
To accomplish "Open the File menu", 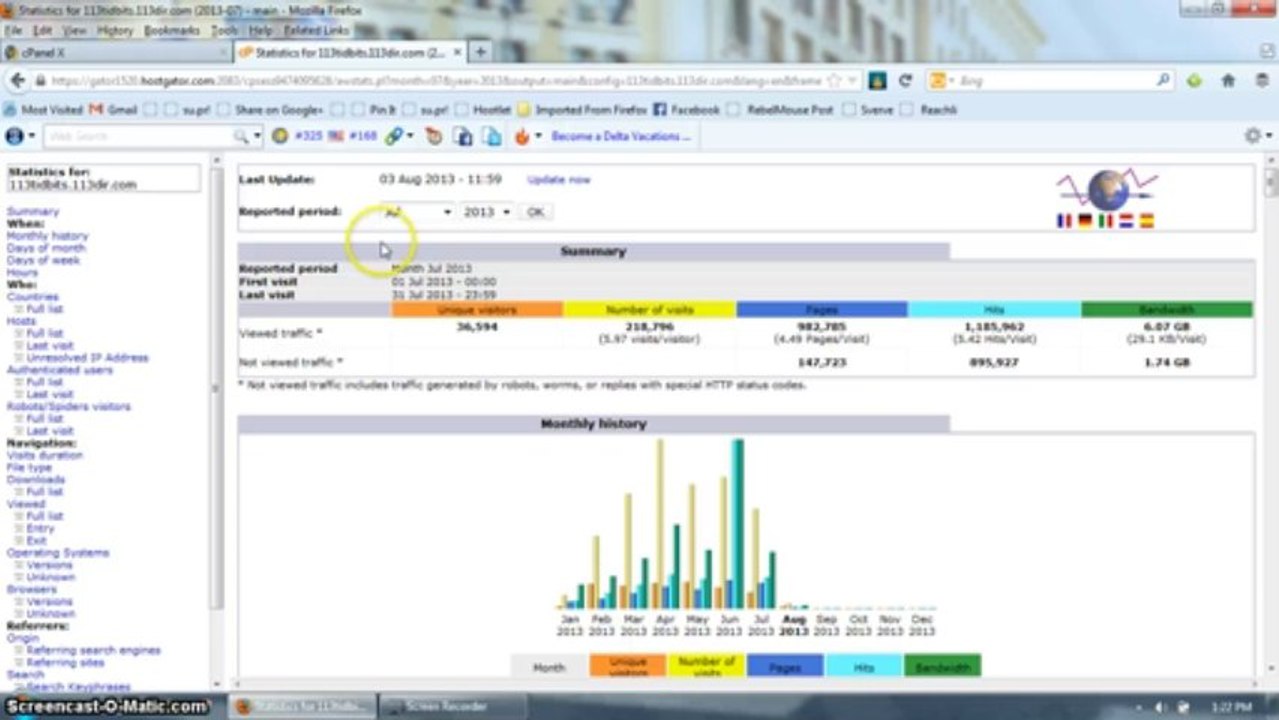I will click(13, 31).
